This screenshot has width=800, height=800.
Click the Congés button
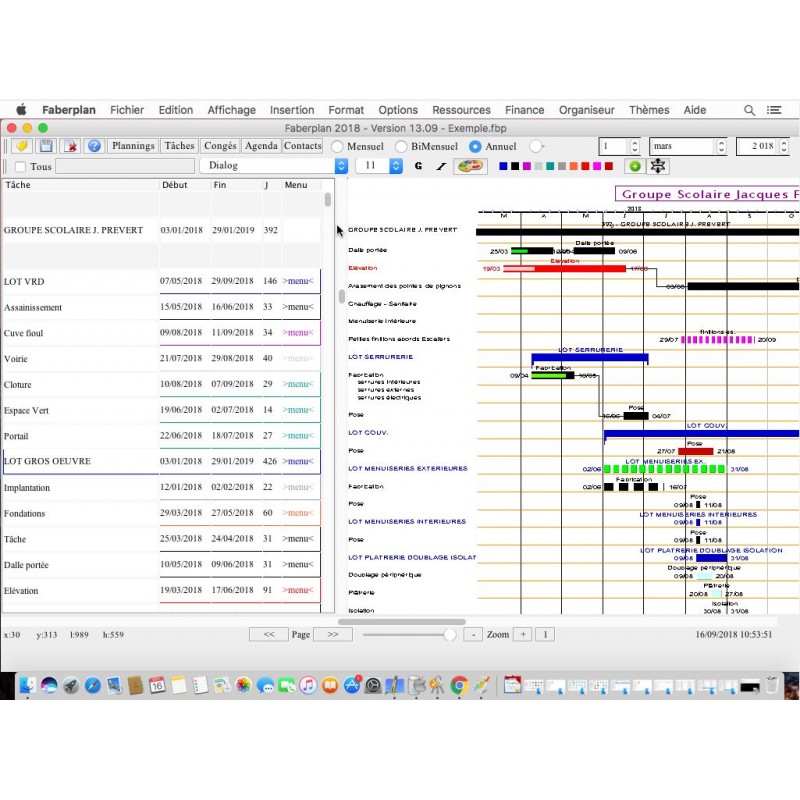click(220, 146)
